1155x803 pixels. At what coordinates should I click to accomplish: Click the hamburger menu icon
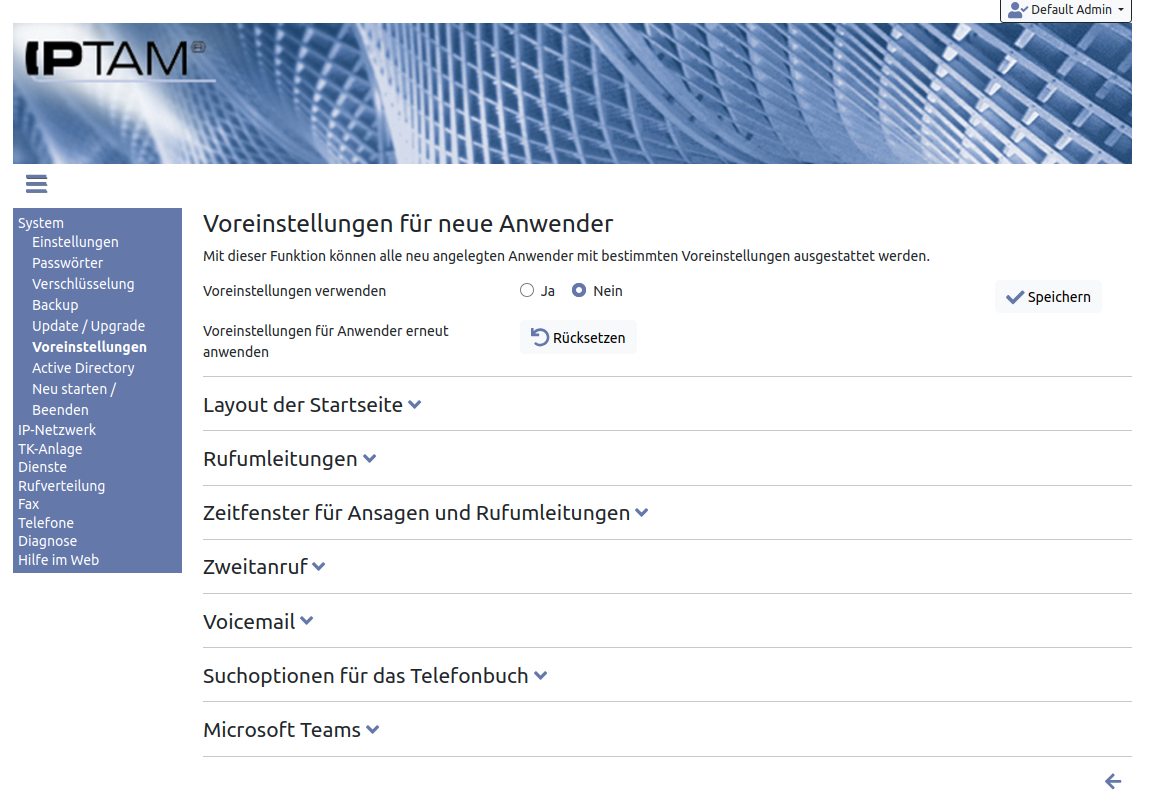37,184
